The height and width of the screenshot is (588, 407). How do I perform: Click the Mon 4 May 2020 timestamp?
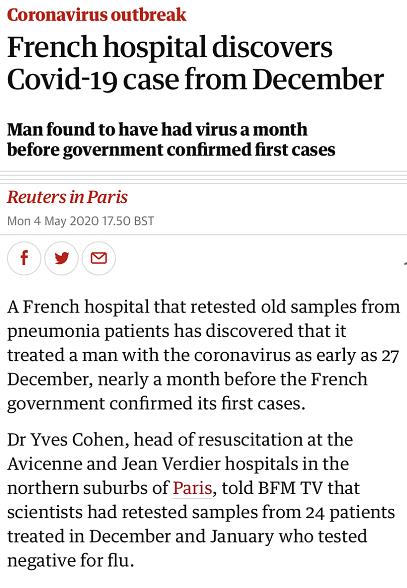[x=80, y=220]
